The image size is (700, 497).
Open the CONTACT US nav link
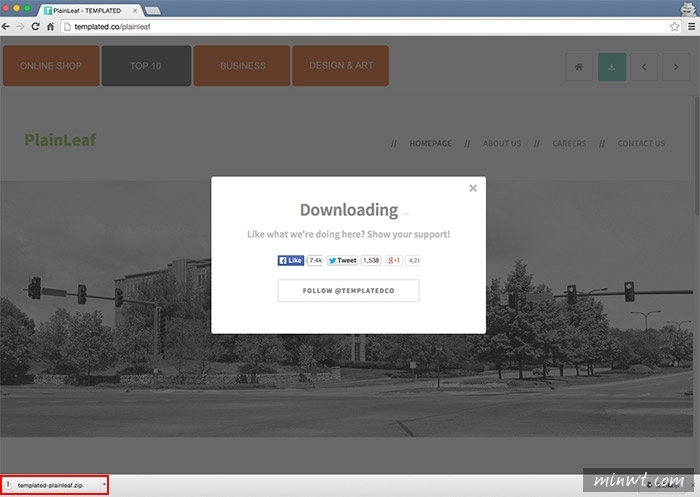click(x=641, y=143)
